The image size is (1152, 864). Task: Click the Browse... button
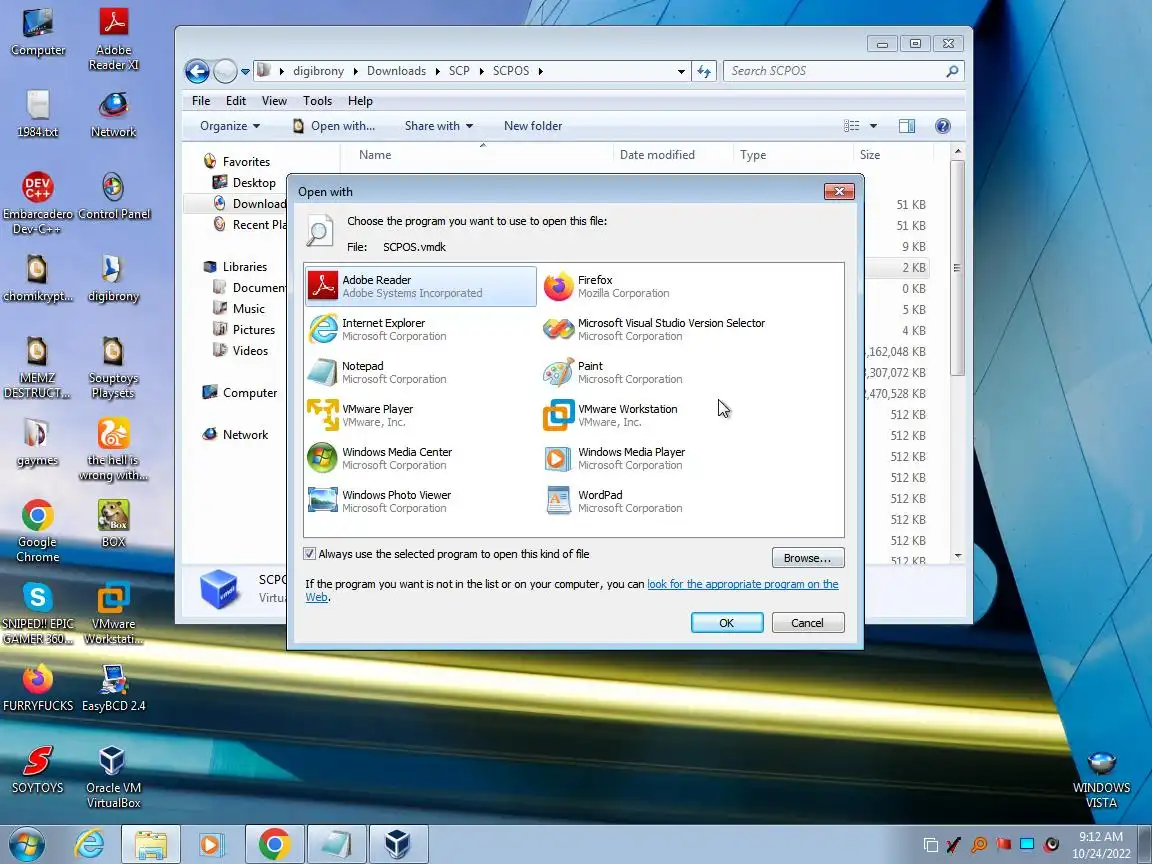tap(807, 558)
